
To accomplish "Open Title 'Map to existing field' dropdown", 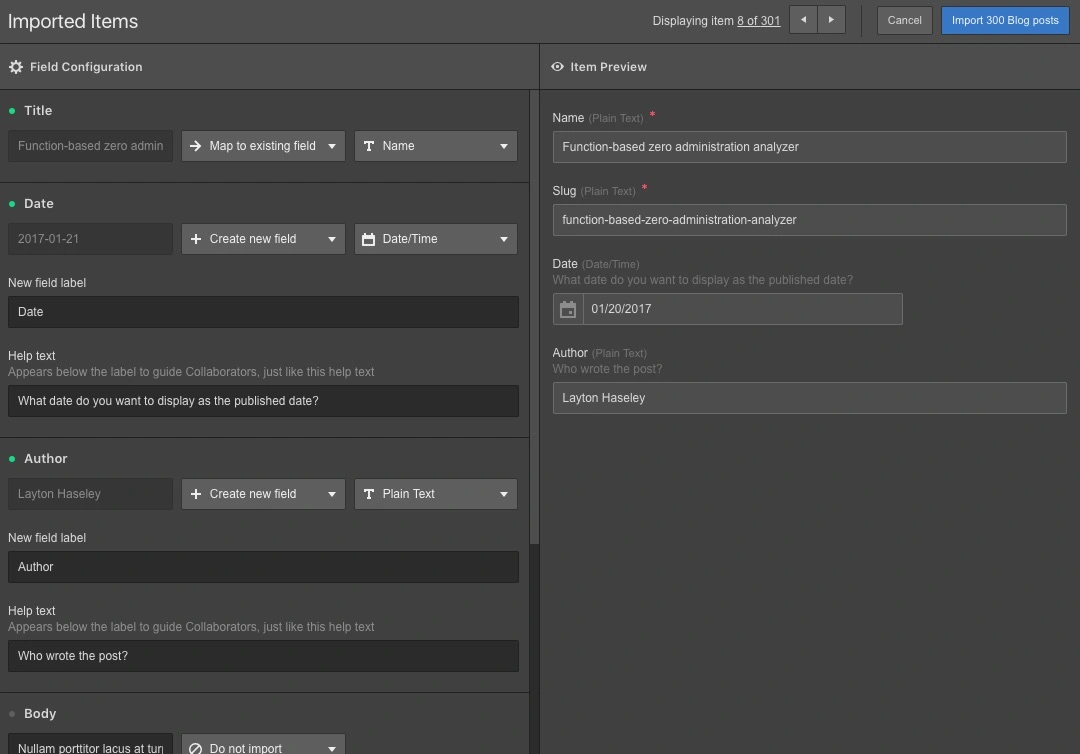I will (263, 146).
